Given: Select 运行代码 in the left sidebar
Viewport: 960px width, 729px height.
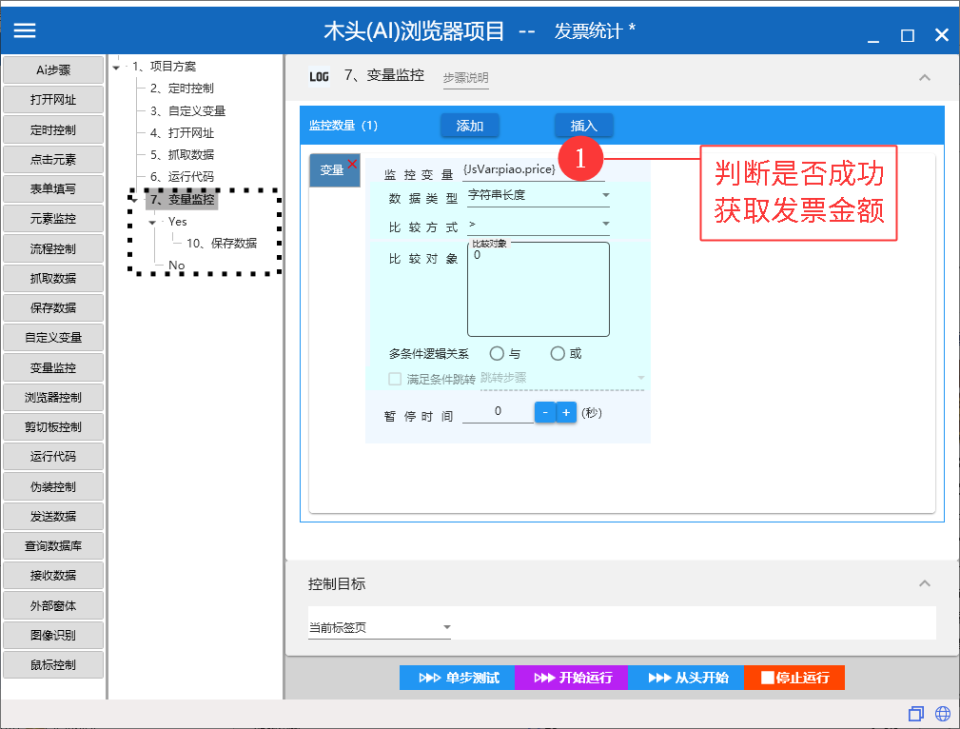Looking at the screenshot, I should tap(53, 455).
